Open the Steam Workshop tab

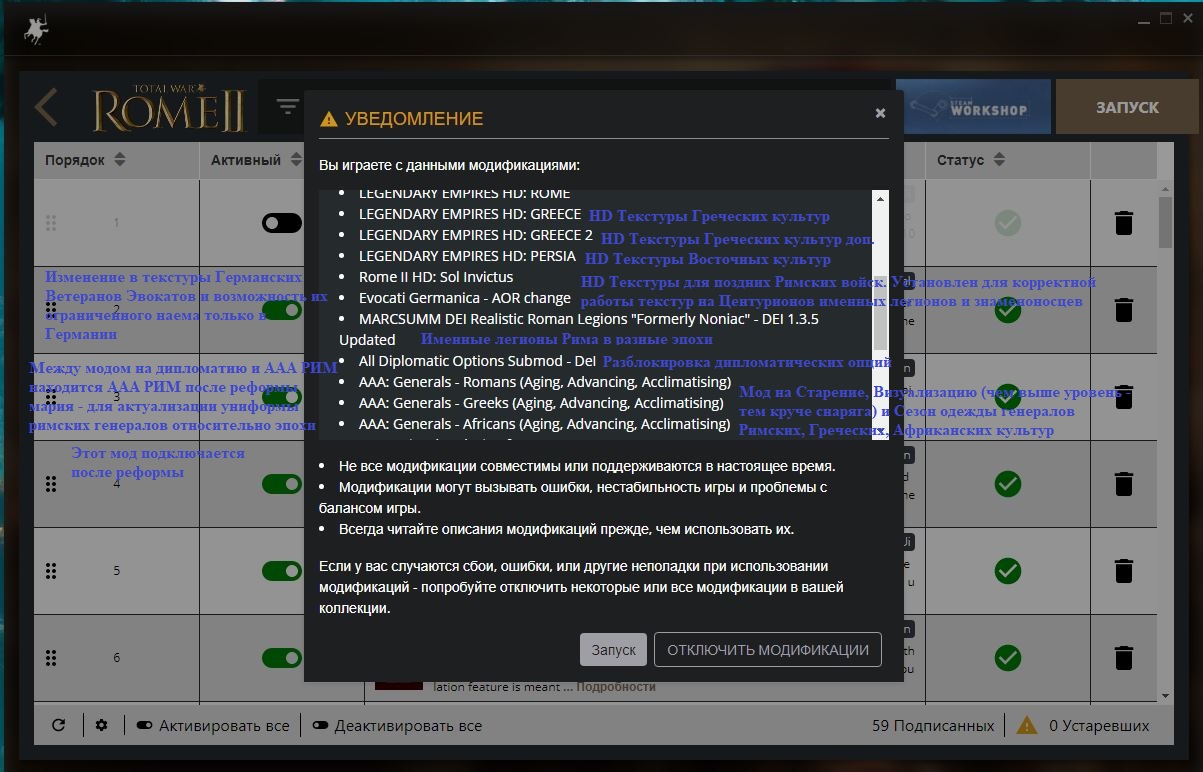(x=974, y=107)
